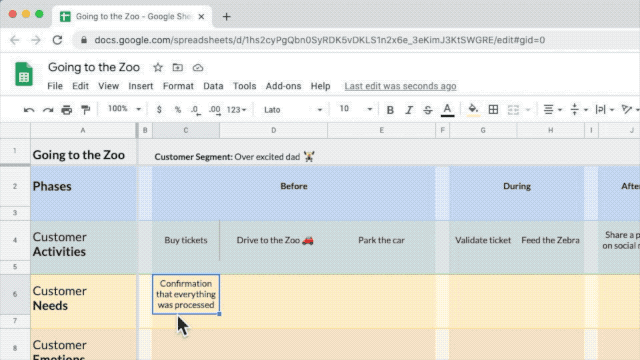Open the Help menu
The height and width of the screenshot is (360, 640).
[x=320, y=86]
